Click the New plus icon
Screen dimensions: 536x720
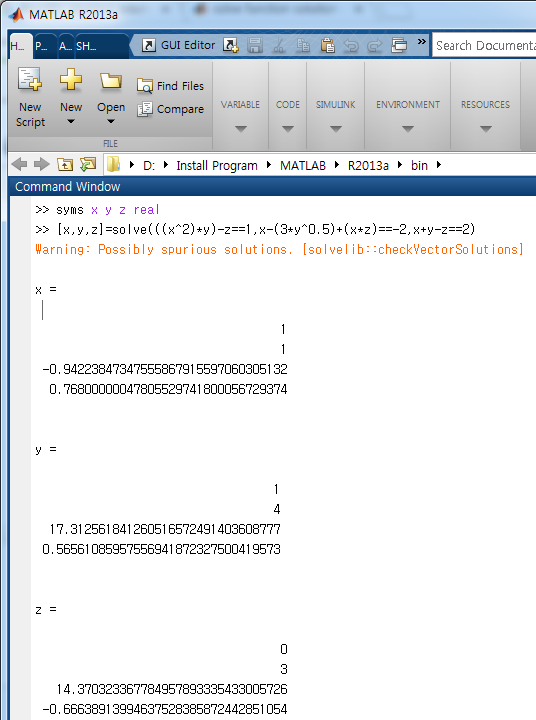click(x=71, y=79)
